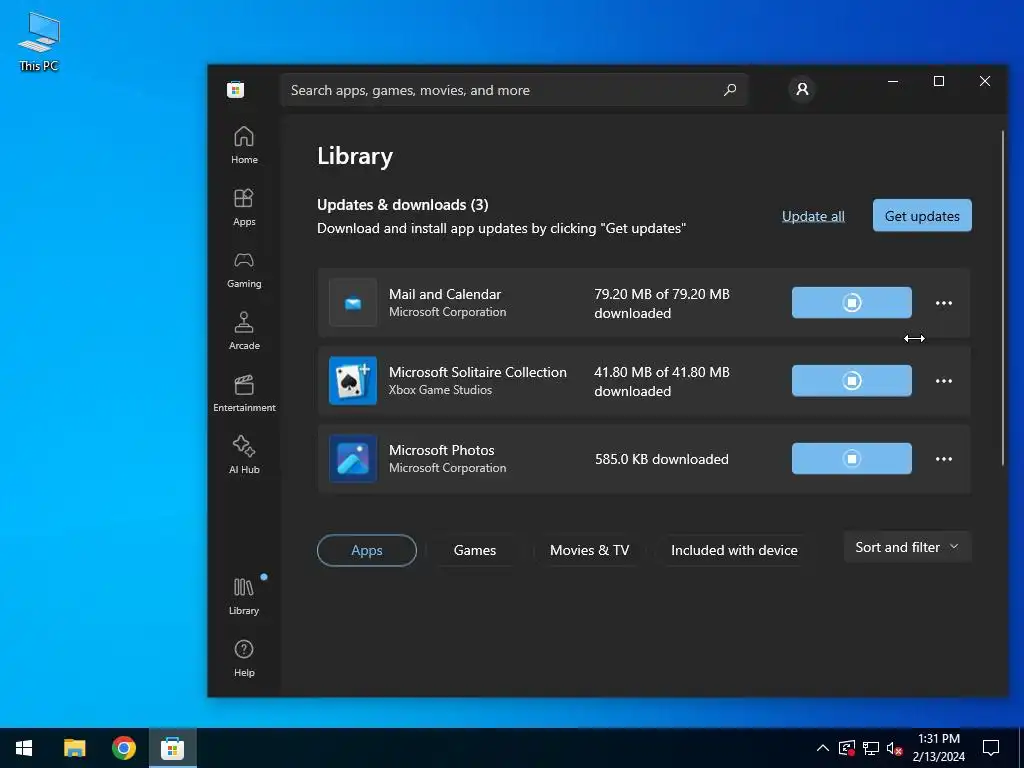Open the Mail and Calendar title text
This screenshot has height=768, width=1024.
(x=445, y=295)
